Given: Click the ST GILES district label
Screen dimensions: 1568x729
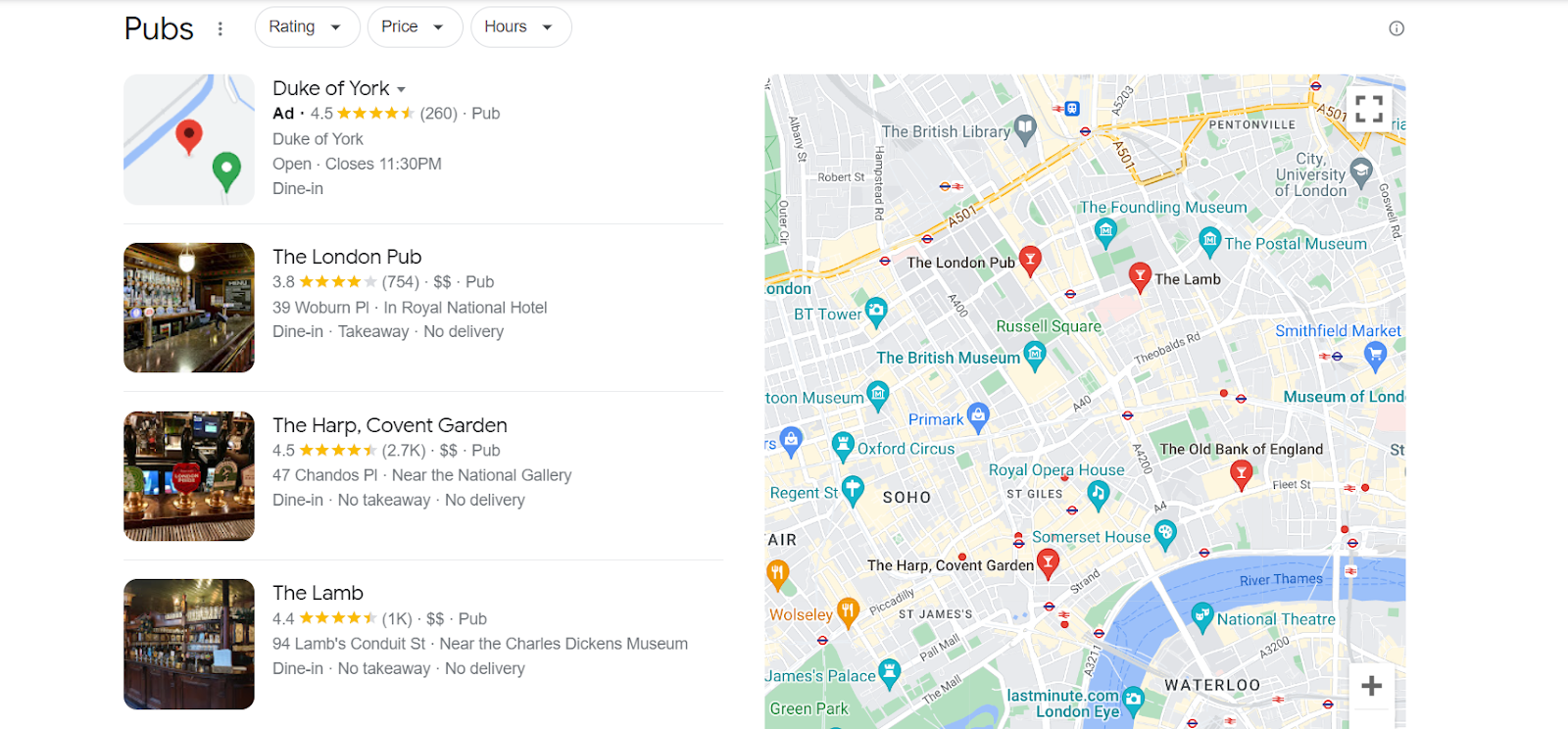Looking at the screenshot, I should (x=1034, y=495).
